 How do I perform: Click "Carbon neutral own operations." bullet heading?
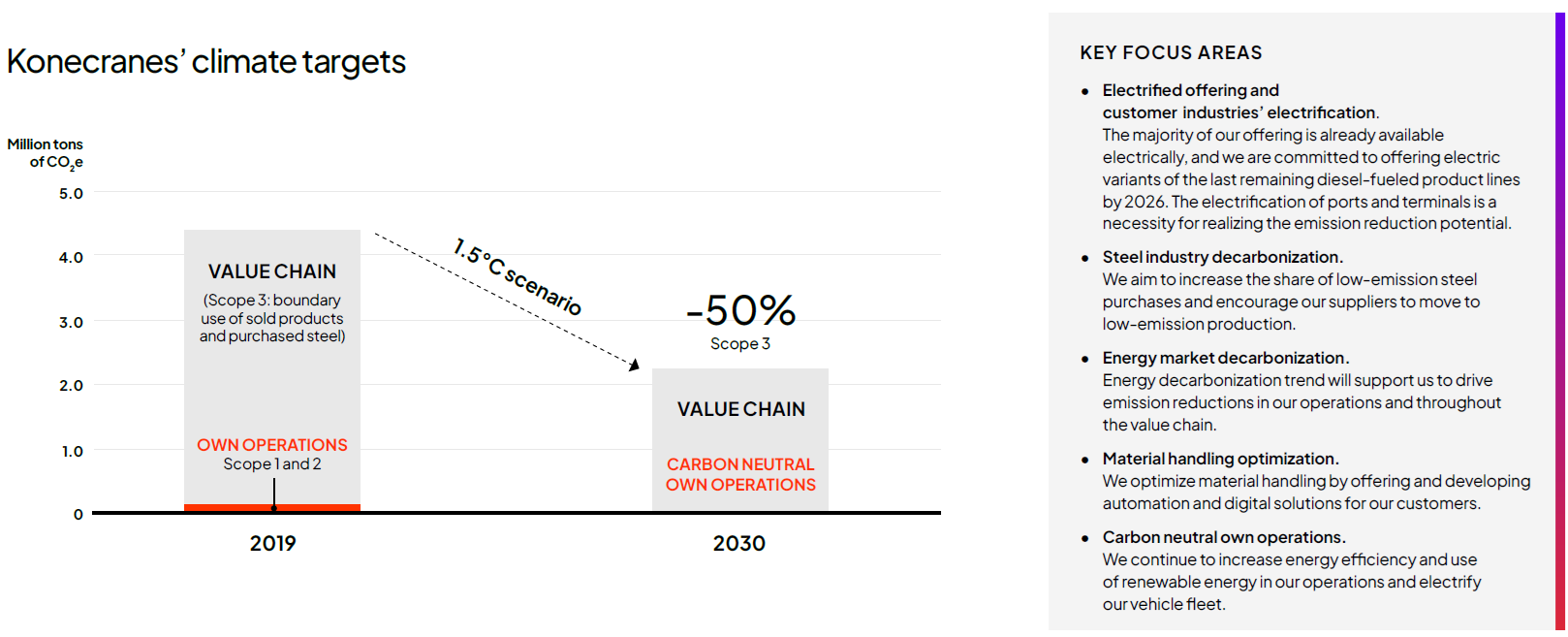click(1223, 537)
